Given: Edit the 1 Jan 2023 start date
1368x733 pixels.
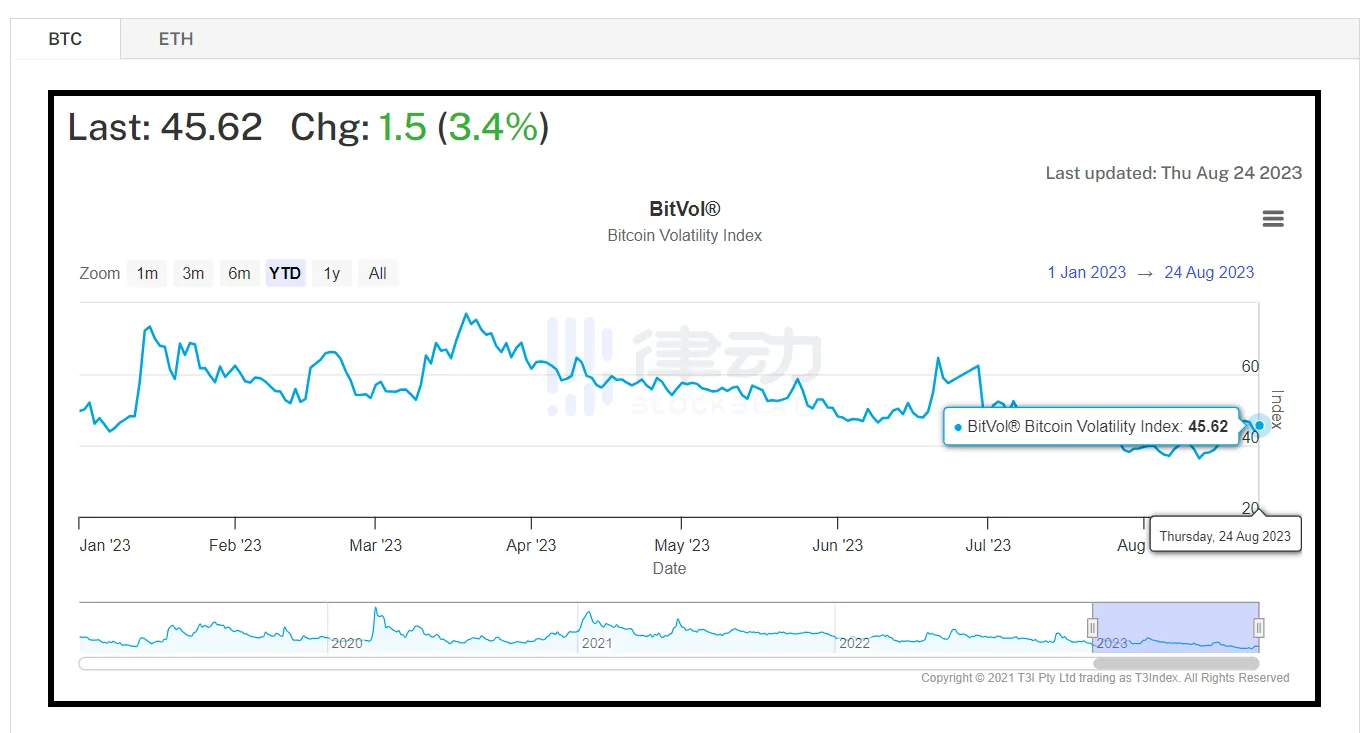Looking at the screenshot, I should click(x=1087, y=273).
